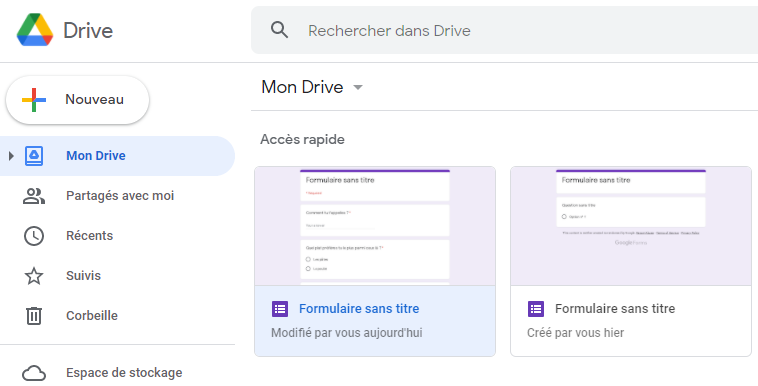This screenshot has height=386, width=758.
Task: Expand the Mon Drive tree arrow in sidebar
Action: (11, 156)
